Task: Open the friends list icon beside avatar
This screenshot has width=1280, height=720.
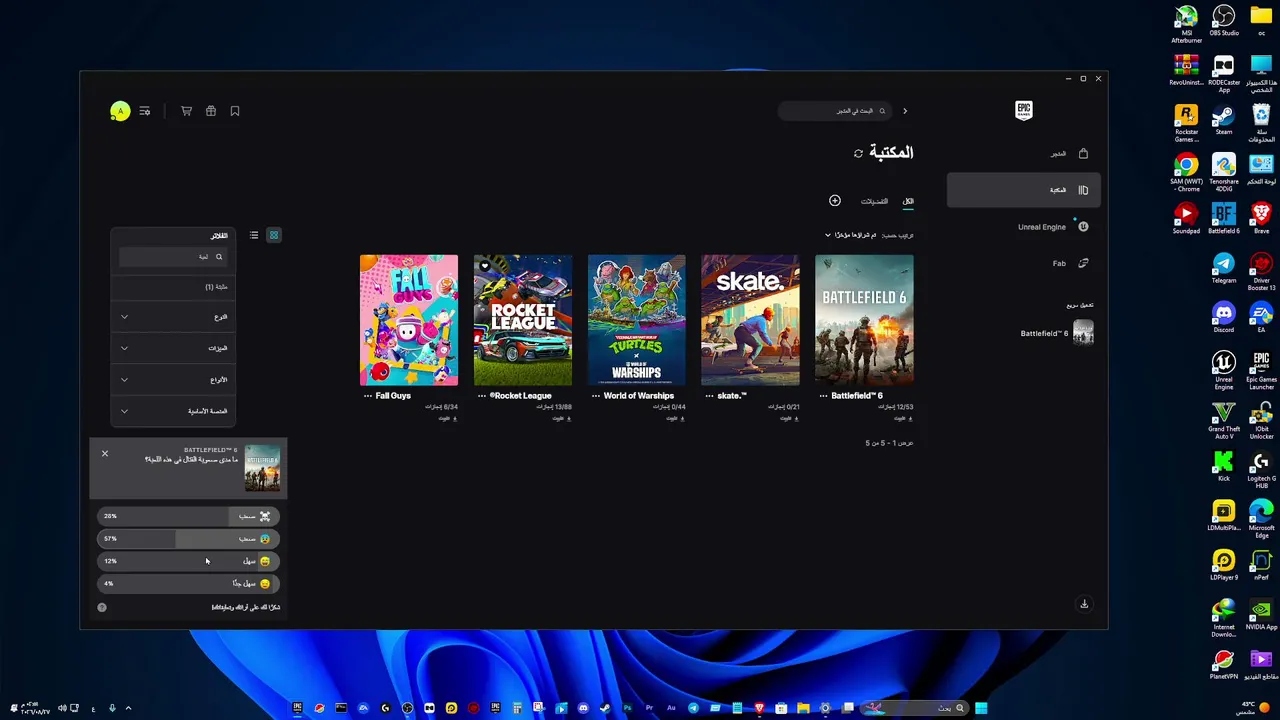Action: point(145,111)
